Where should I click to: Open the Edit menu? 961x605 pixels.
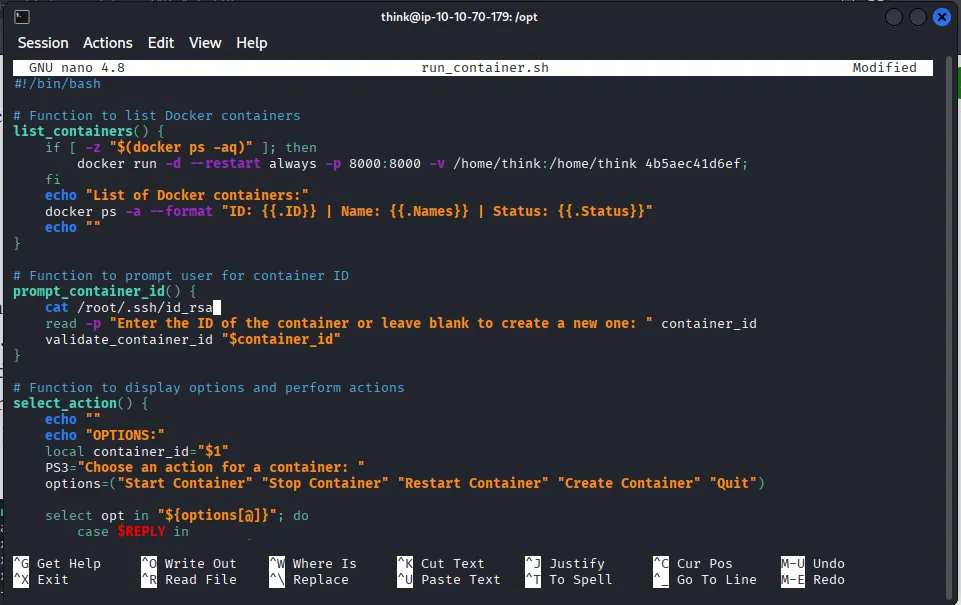pyautogui.click(x=161, y=43)
